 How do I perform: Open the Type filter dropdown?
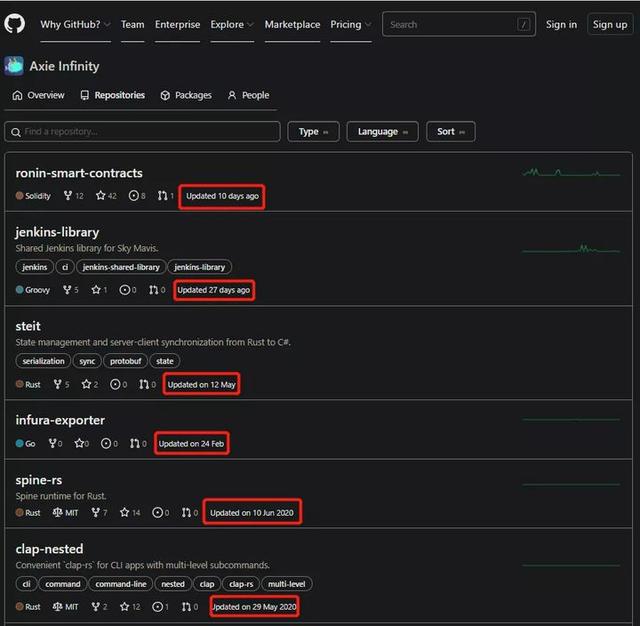click(x=313, y=132)
